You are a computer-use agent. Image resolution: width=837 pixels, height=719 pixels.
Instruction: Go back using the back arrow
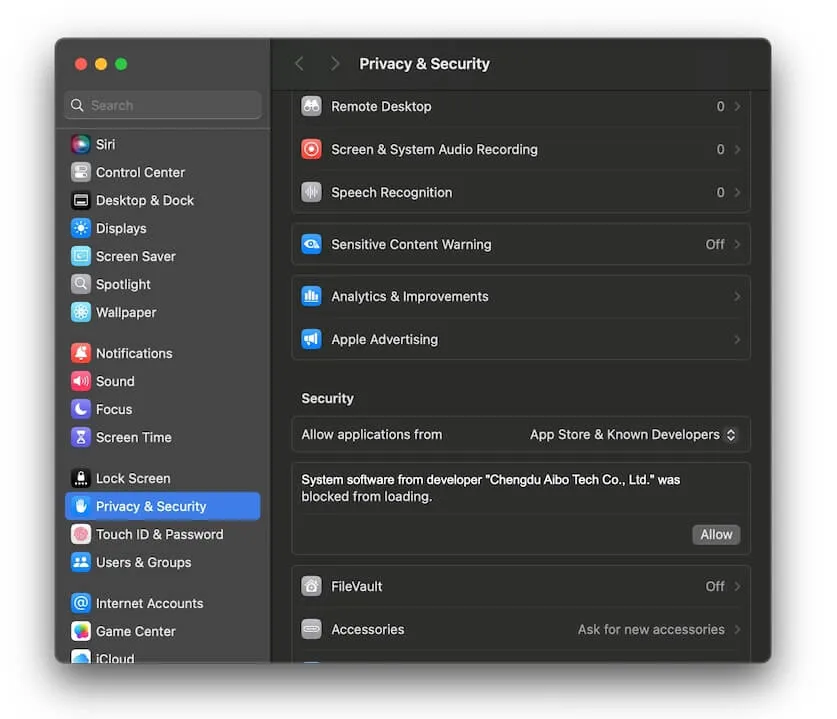(x=299, y=64)
